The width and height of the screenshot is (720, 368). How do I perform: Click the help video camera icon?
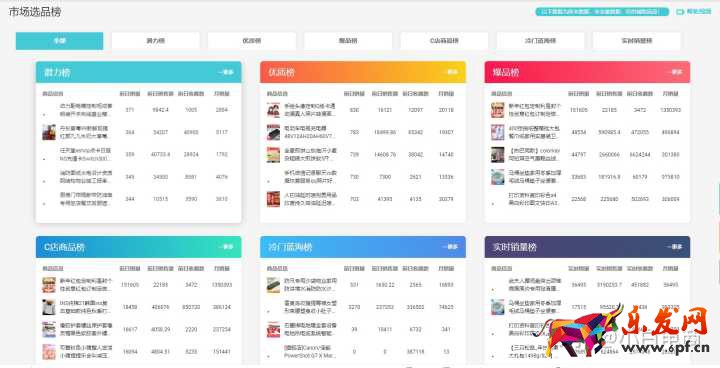click(680, 12)
